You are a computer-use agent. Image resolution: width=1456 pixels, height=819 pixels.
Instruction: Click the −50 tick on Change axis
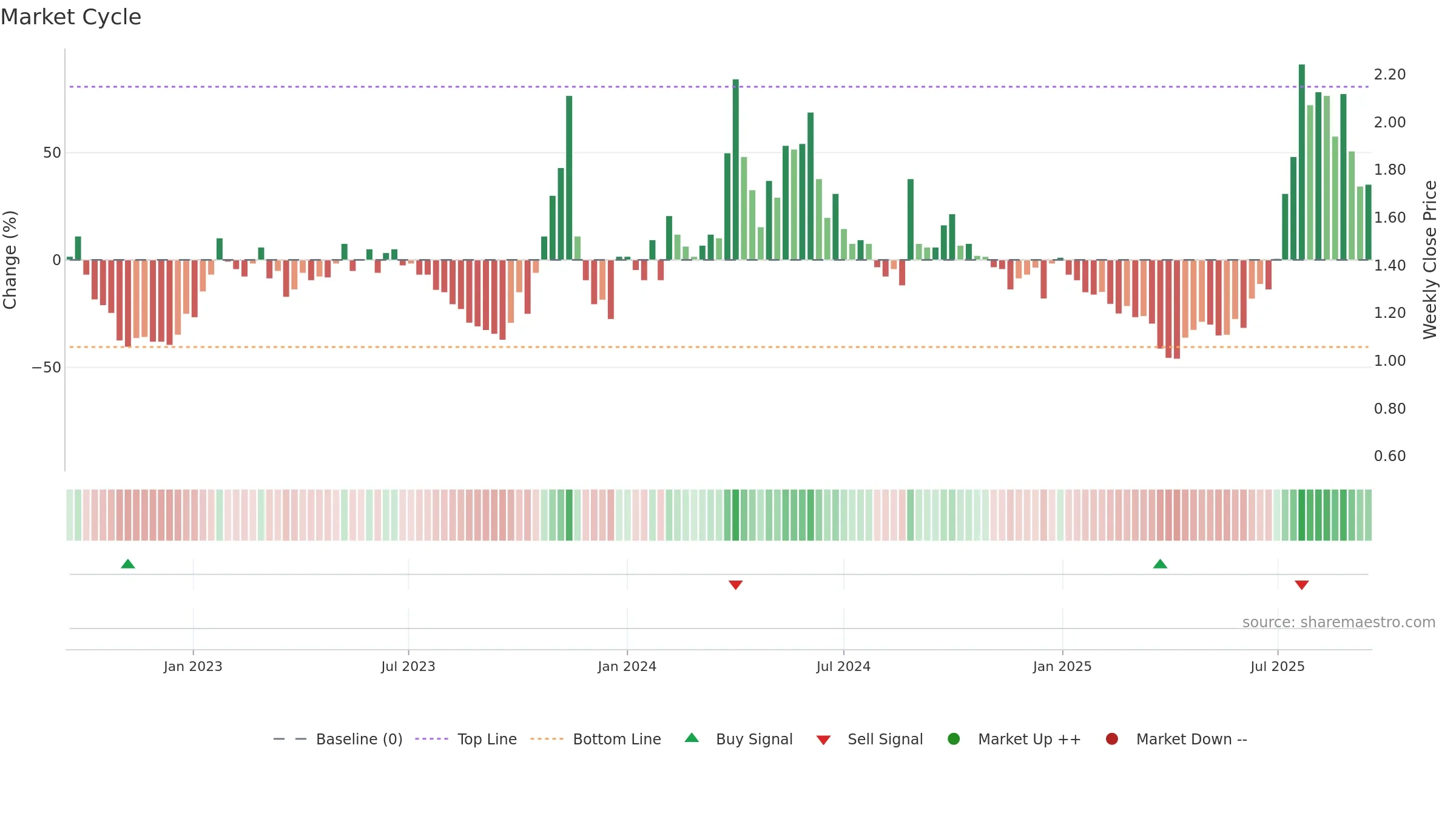pos(47,368)
